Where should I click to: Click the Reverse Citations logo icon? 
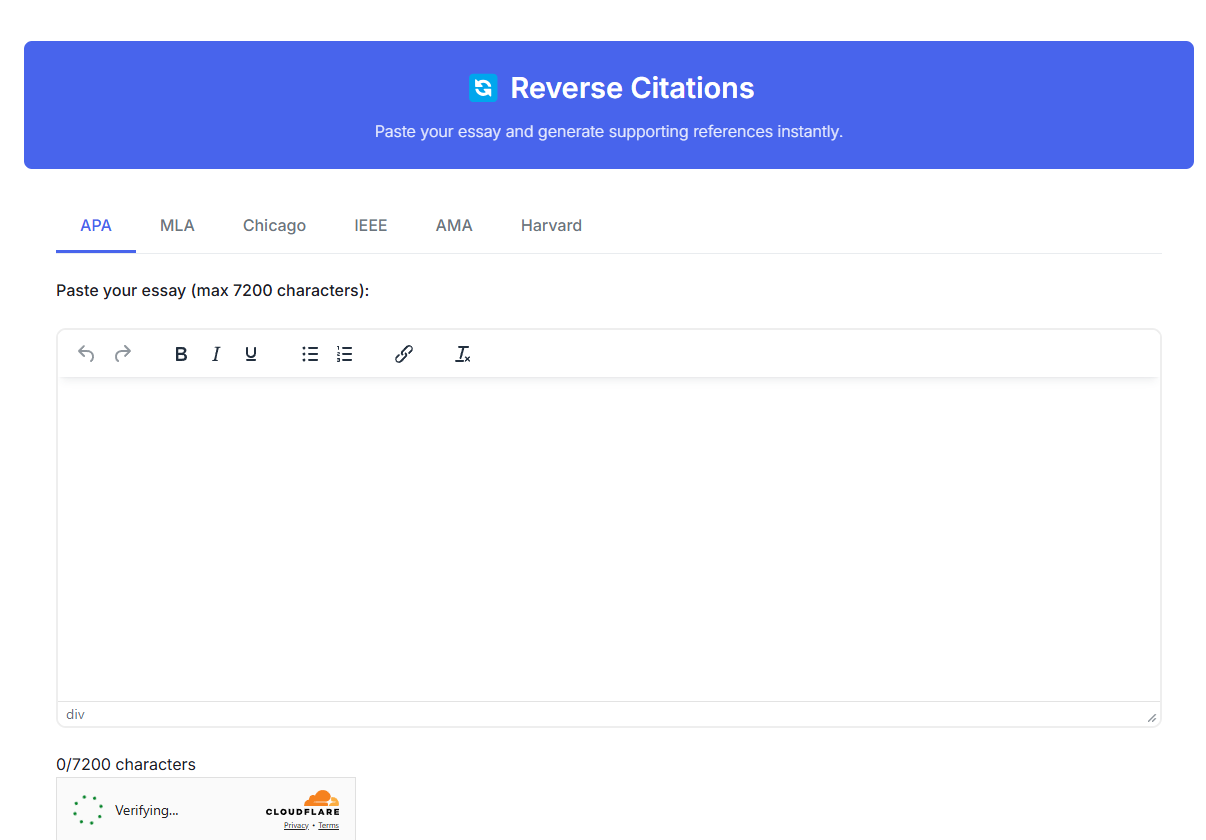(x=483, y=88)
